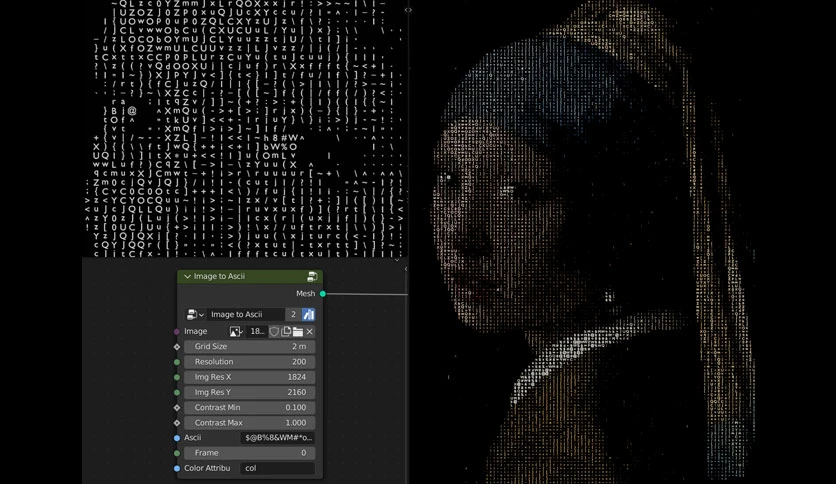This screenshot has height=484, width=836.
Task: Click the Color Attribute col field
Action: [277, 468]
